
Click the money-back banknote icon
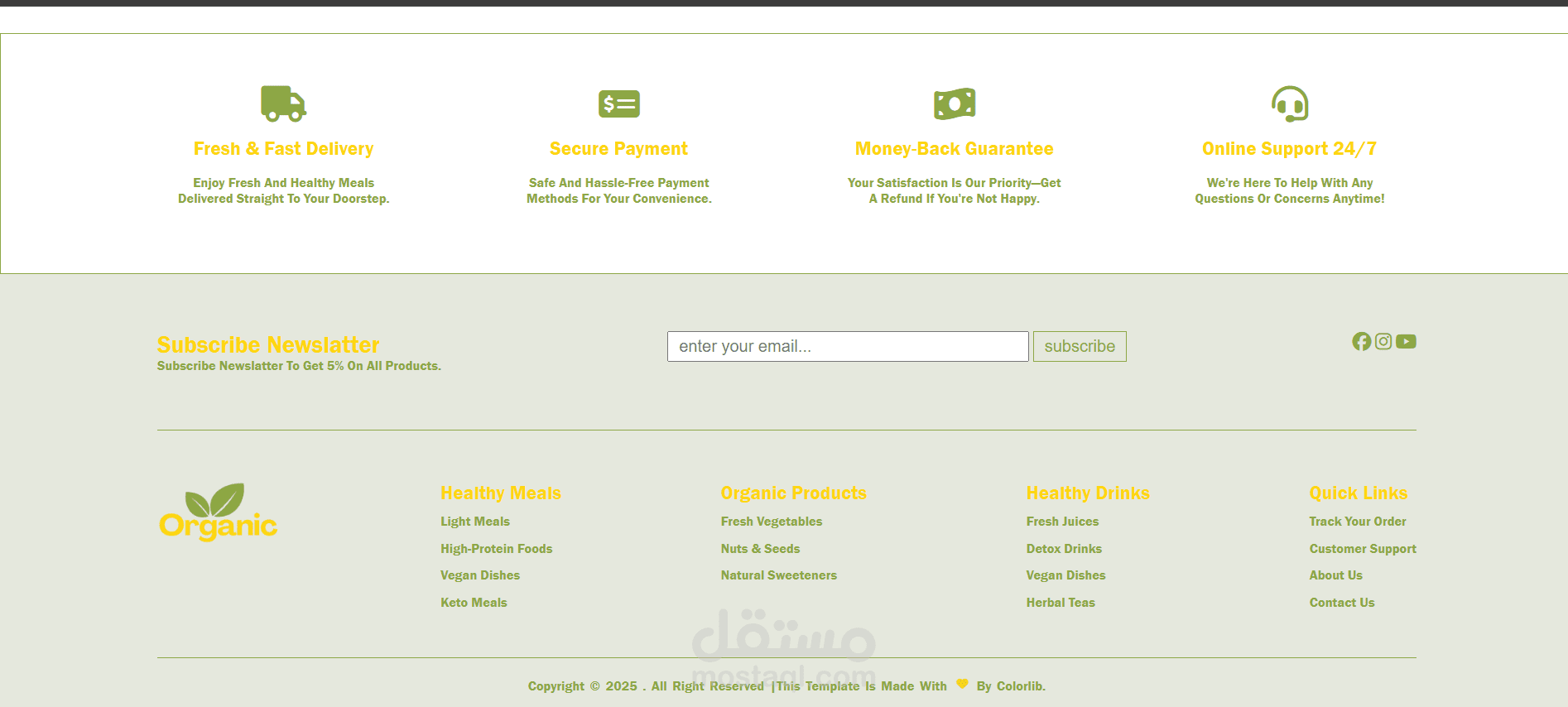tap(955, 103)
